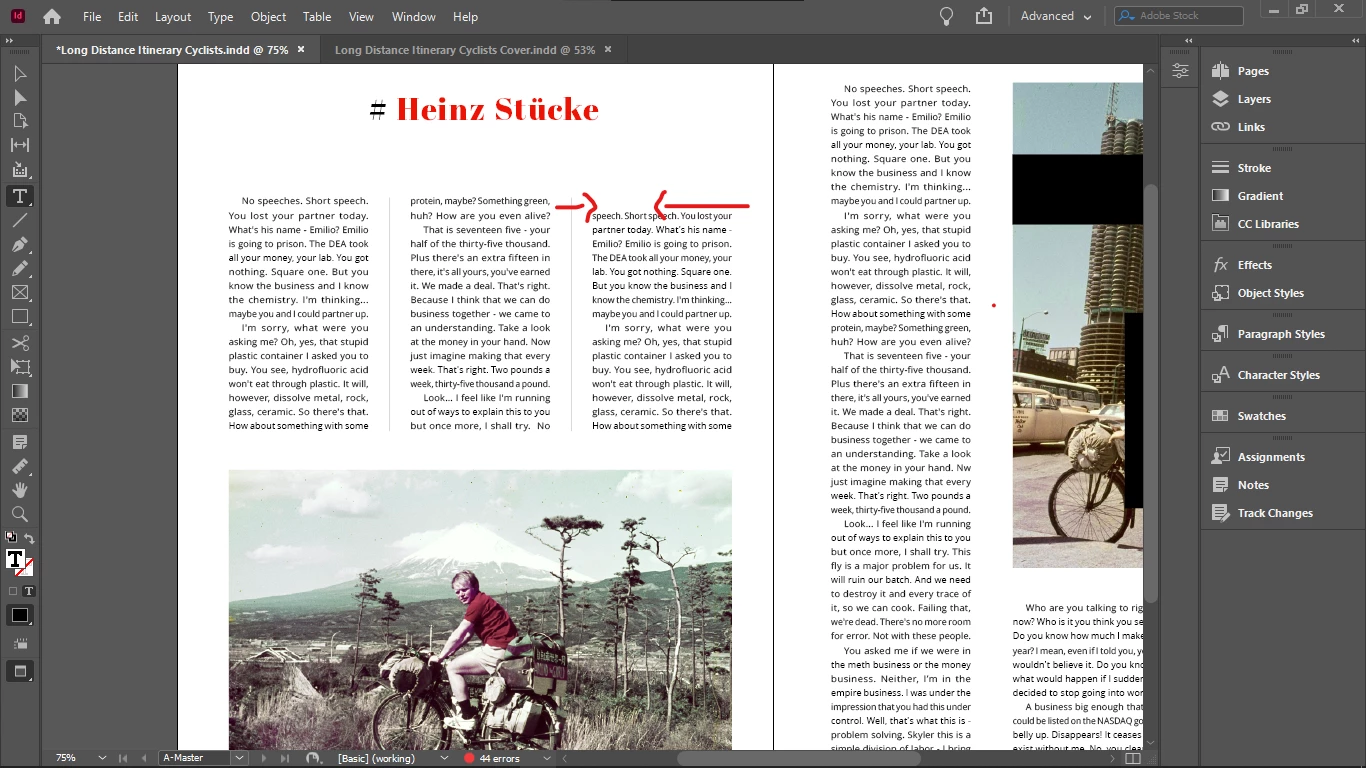Screen dimensions: 1366x768
Task: Choose the Note tool
Action: tap(20, 442)
